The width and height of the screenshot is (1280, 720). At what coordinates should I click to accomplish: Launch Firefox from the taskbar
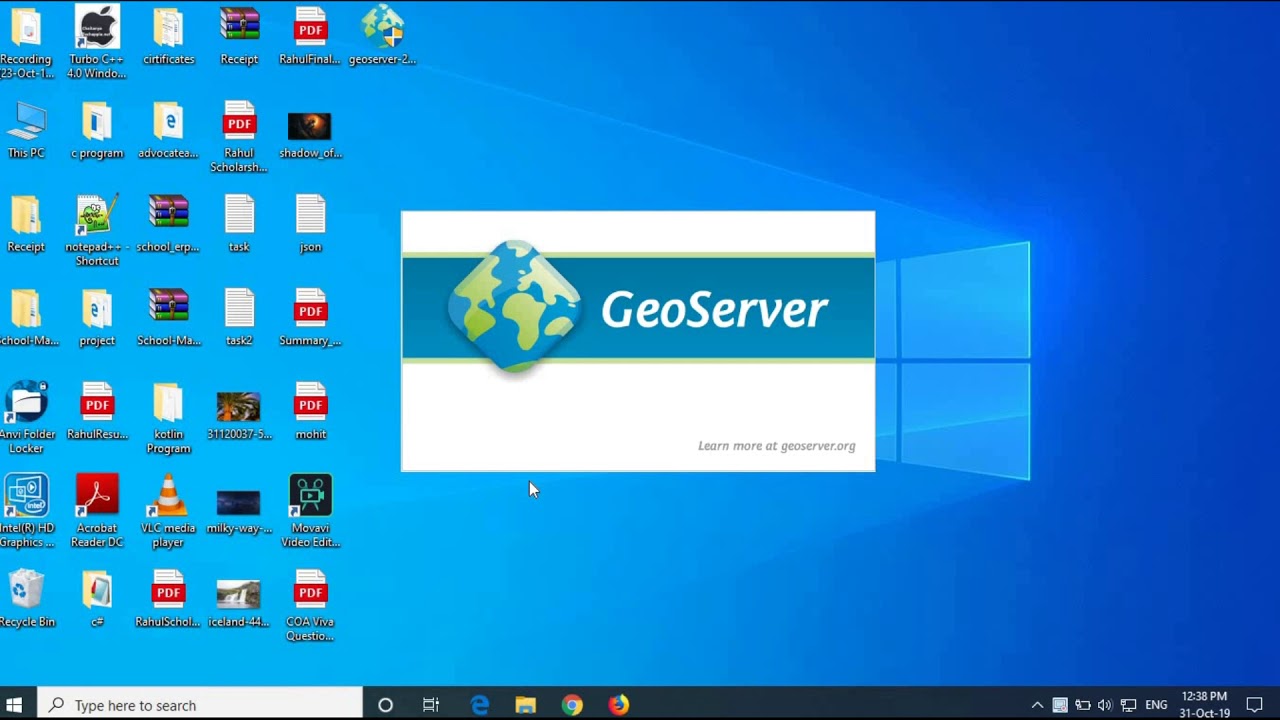[x=619, y=705]
